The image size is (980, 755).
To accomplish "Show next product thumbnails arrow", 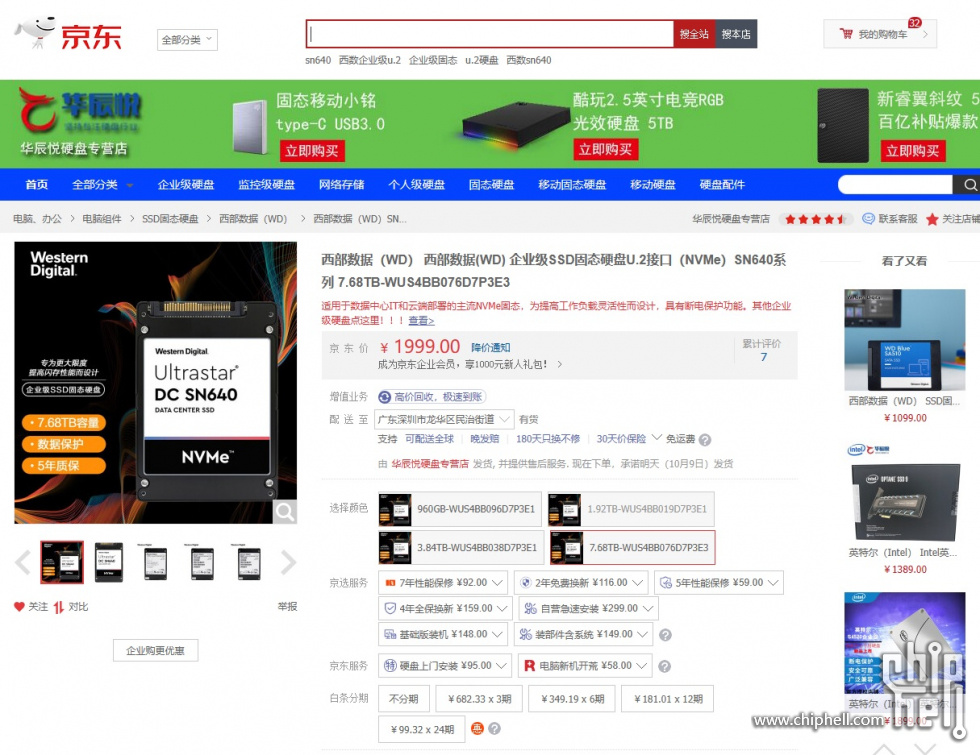I will coord(288,562).
